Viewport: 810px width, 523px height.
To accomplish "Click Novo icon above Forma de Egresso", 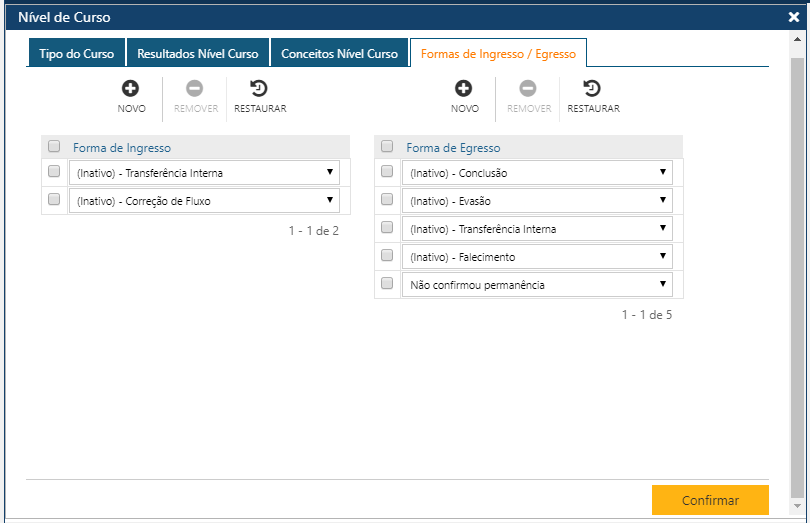I will [x=464, y=89].
